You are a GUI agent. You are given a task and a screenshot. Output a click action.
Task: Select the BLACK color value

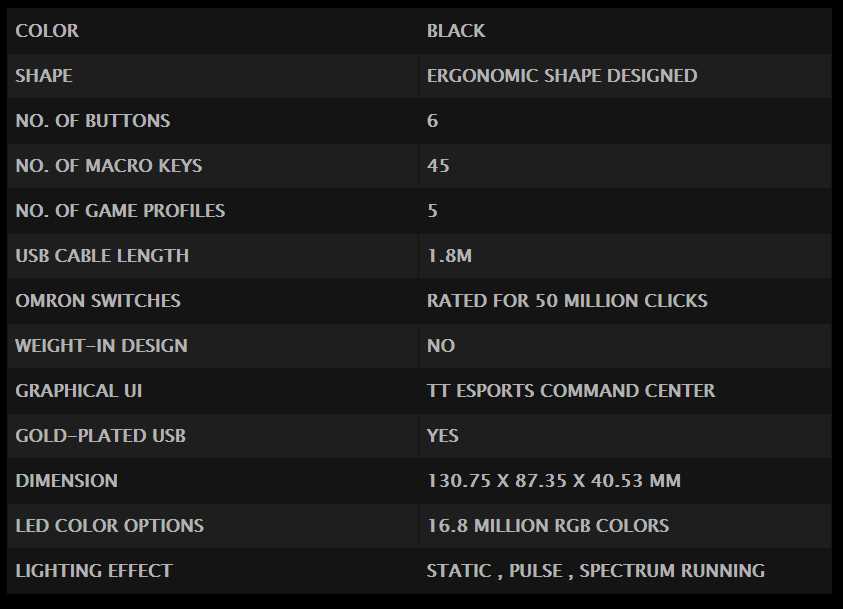point(456,31)
